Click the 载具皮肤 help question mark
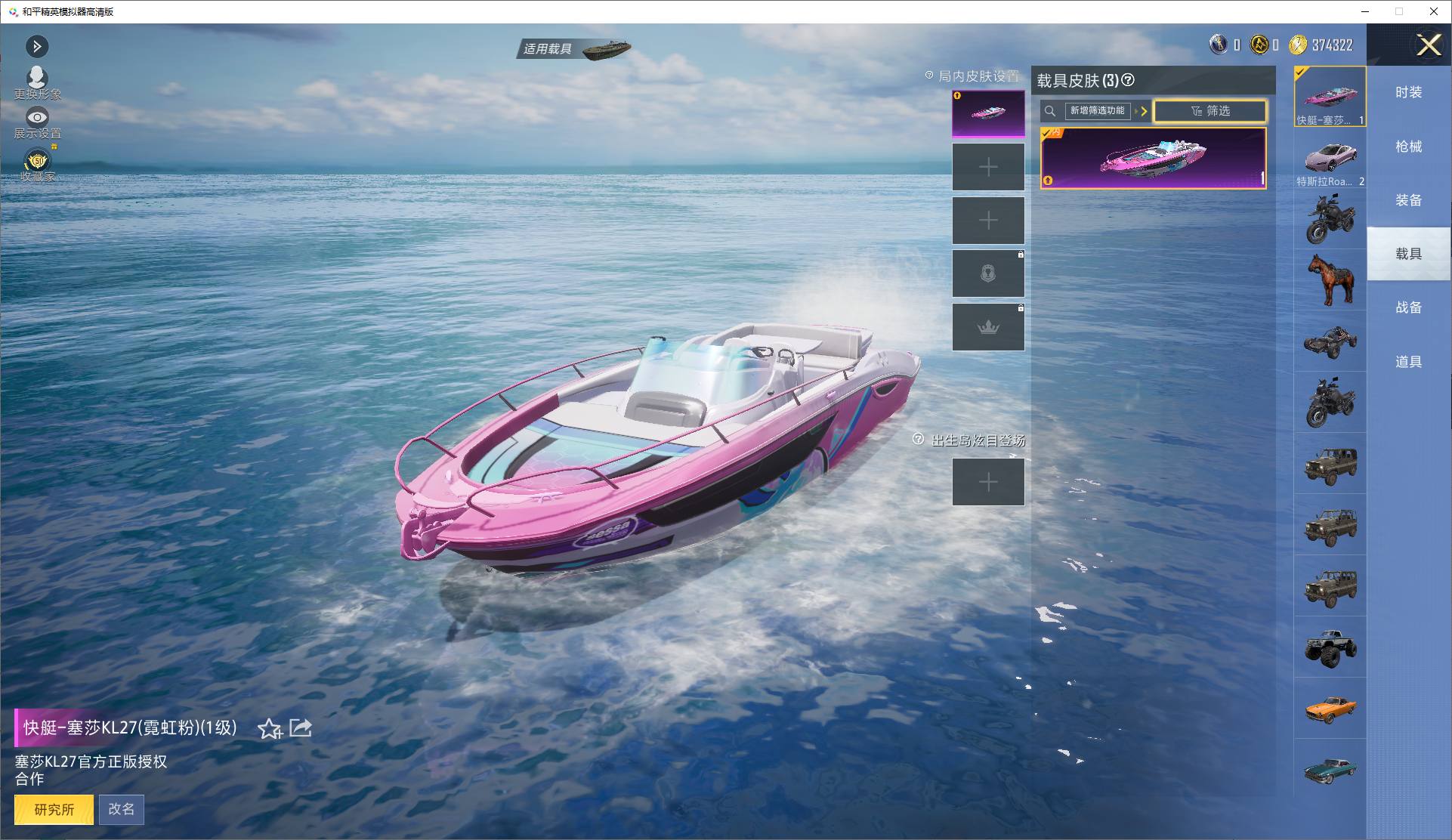The image size is (1452, 840). 1128,80
